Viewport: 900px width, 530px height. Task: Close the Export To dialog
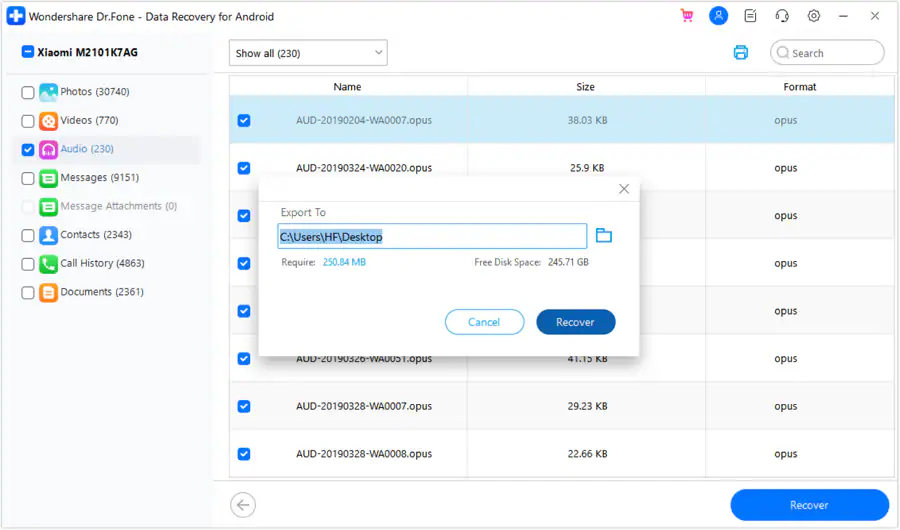624,189
